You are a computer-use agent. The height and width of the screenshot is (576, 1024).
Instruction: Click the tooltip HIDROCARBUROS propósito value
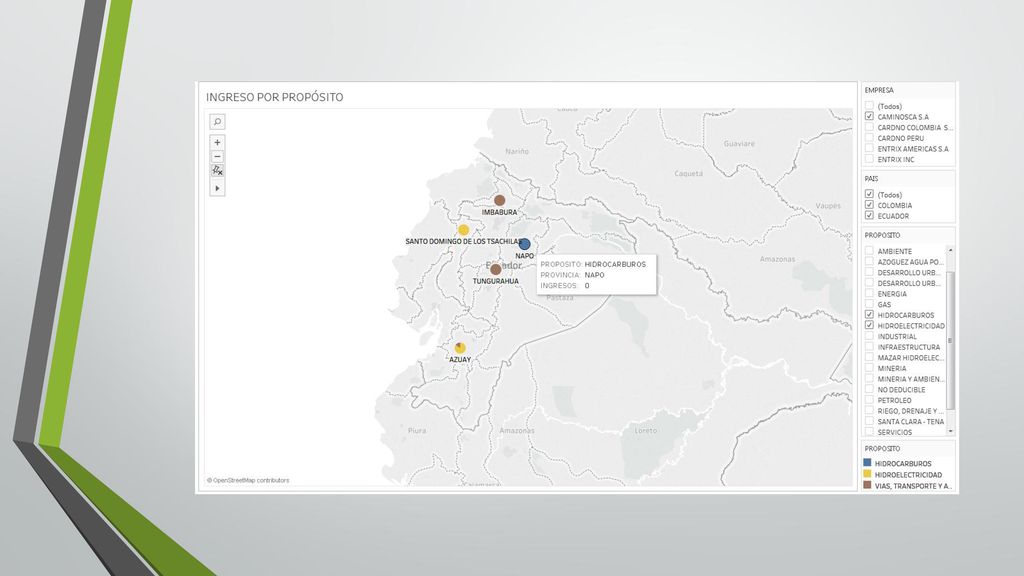pos(615,264)
